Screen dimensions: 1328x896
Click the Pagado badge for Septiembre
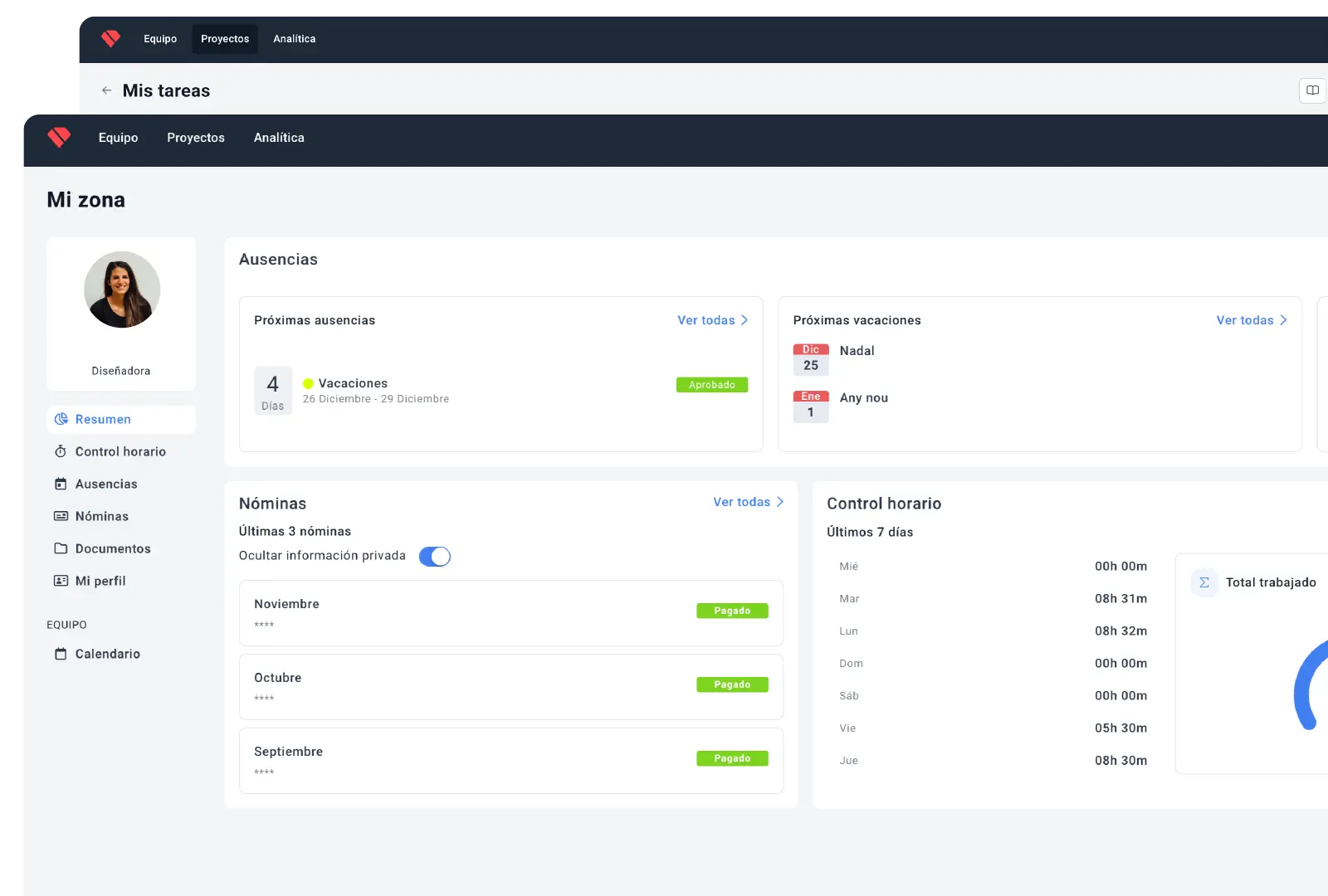click(x=732, y=758)
